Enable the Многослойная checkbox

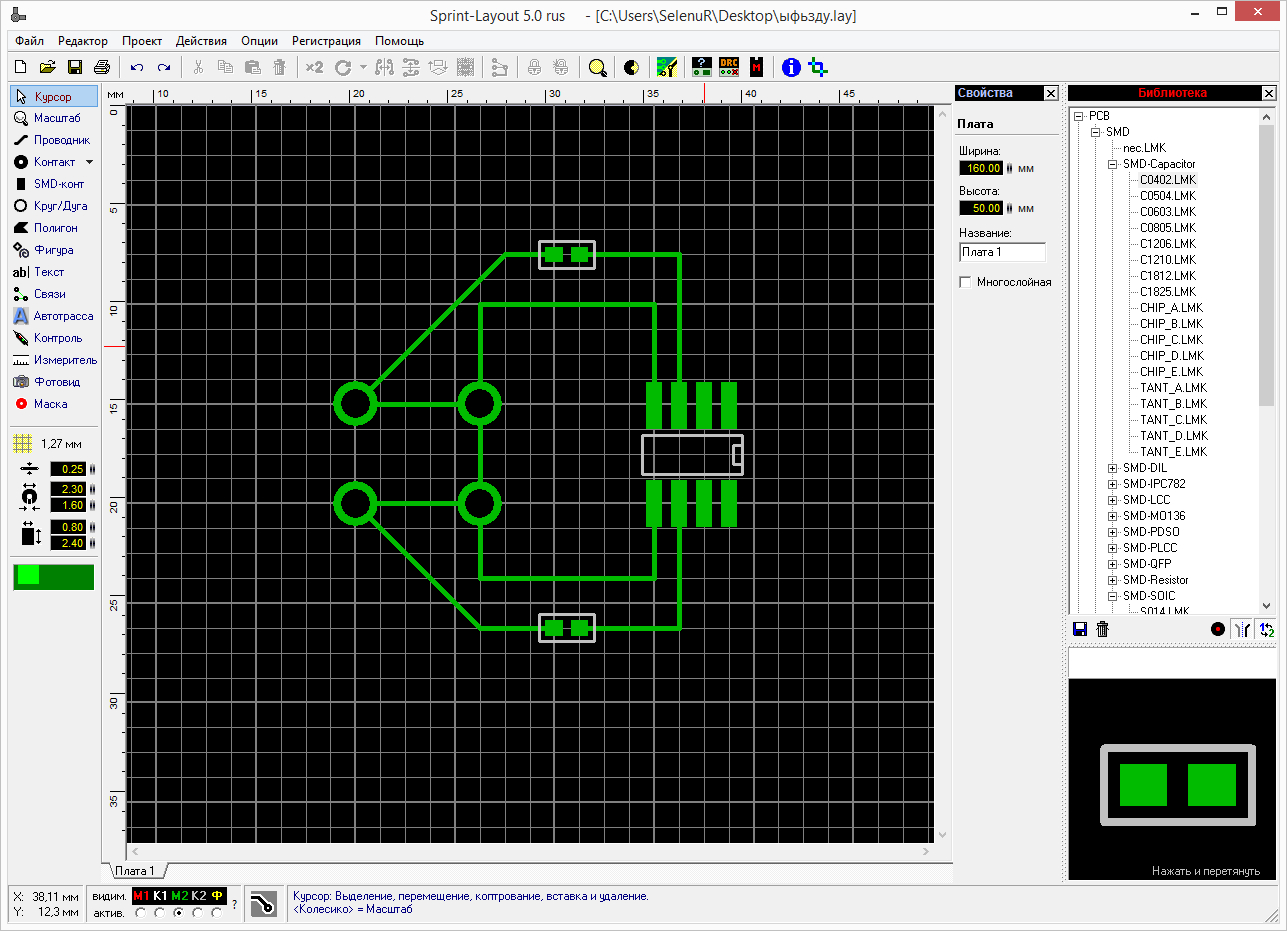point(965,282)
